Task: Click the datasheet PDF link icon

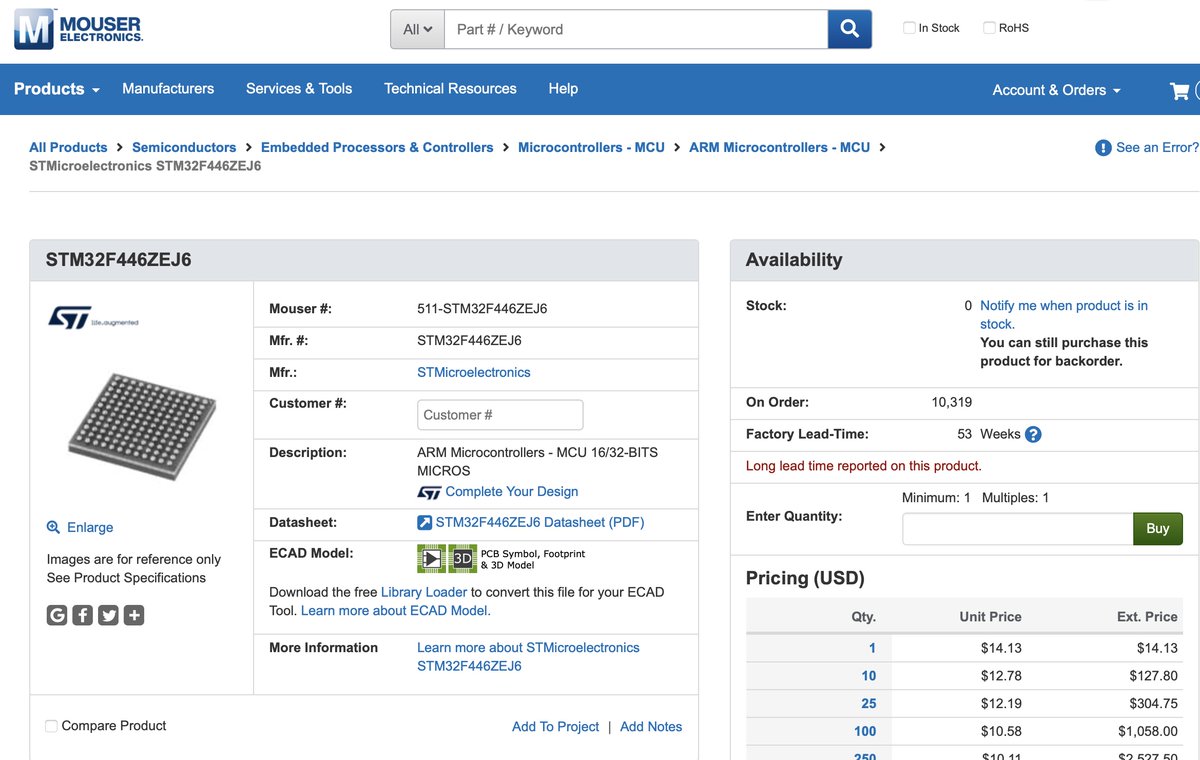Action: pos(424,522)
